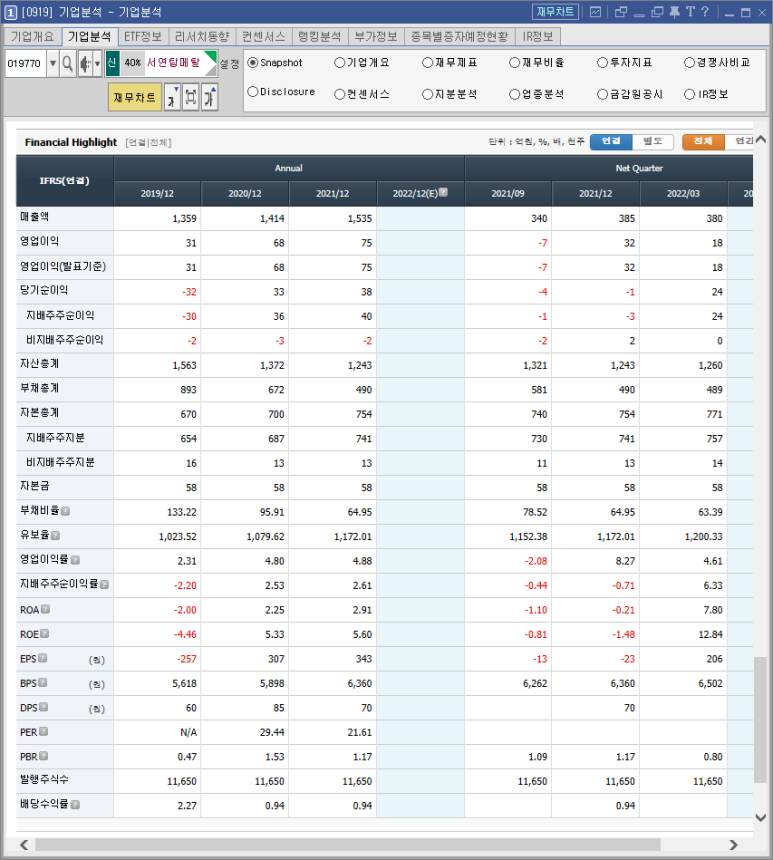Click the linked-window icon in title bar
This screenshot has height=860, width=773.
click(x=621, y=12)
